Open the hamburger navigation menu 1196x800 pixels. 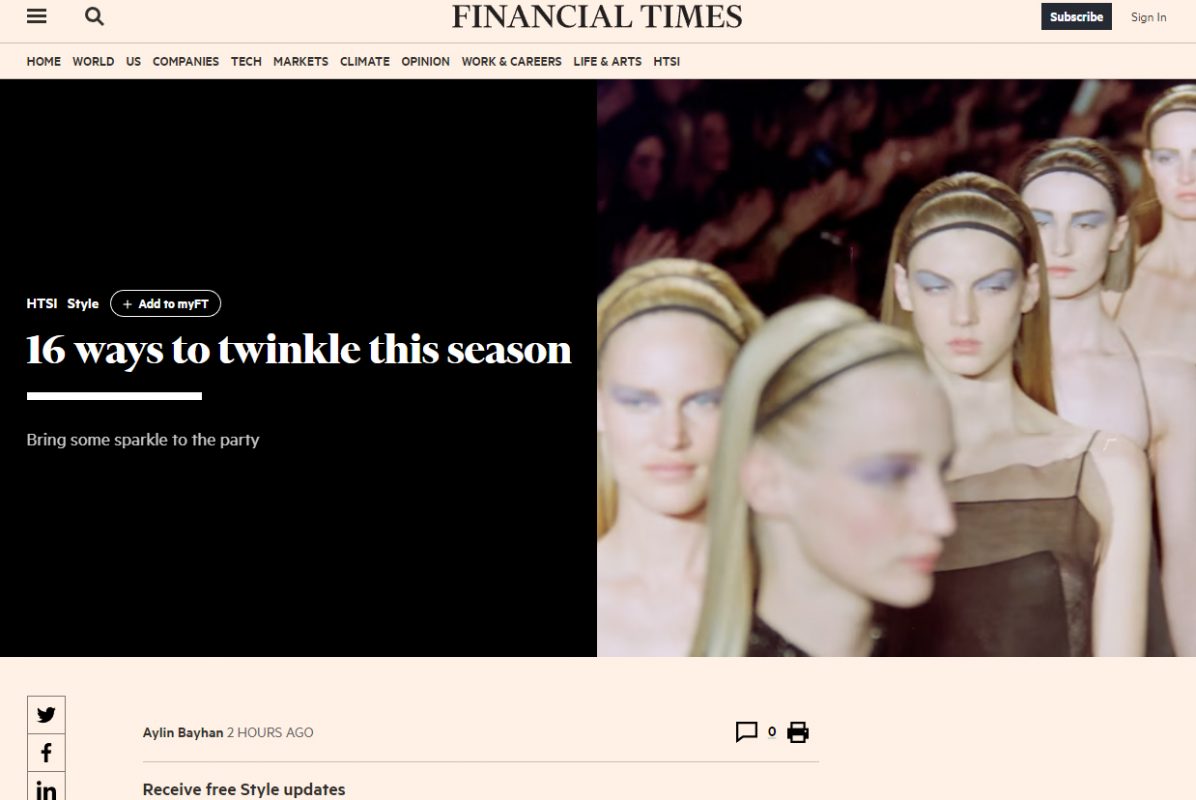point(37,16)
